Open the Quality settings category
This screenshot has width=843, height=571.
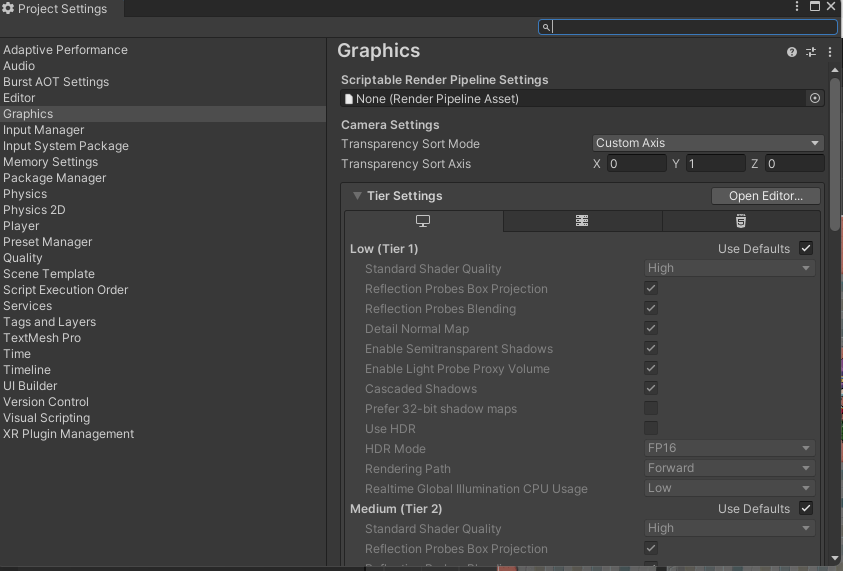coord(23,258)
